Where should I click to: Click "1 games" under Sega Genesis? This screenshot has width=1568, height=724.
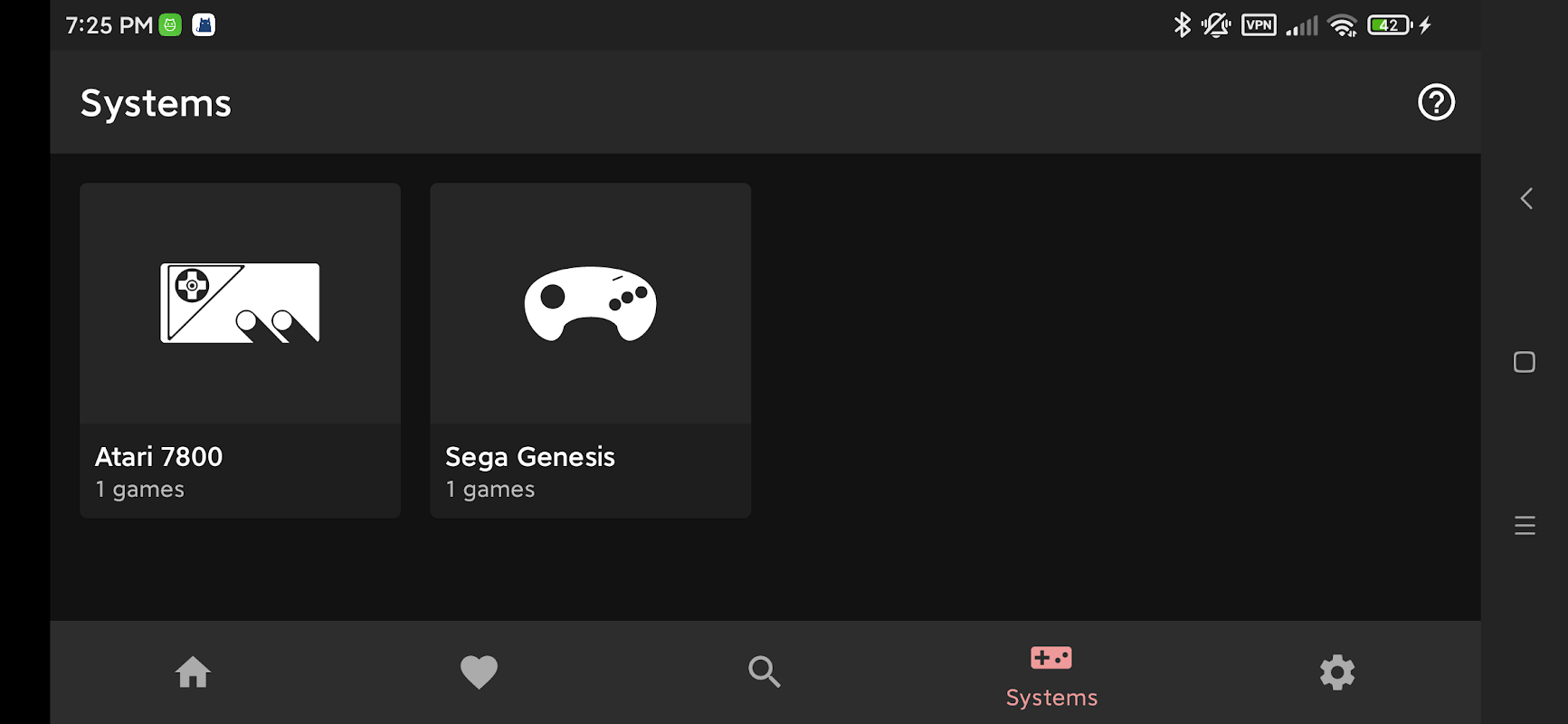coord(490,490)
